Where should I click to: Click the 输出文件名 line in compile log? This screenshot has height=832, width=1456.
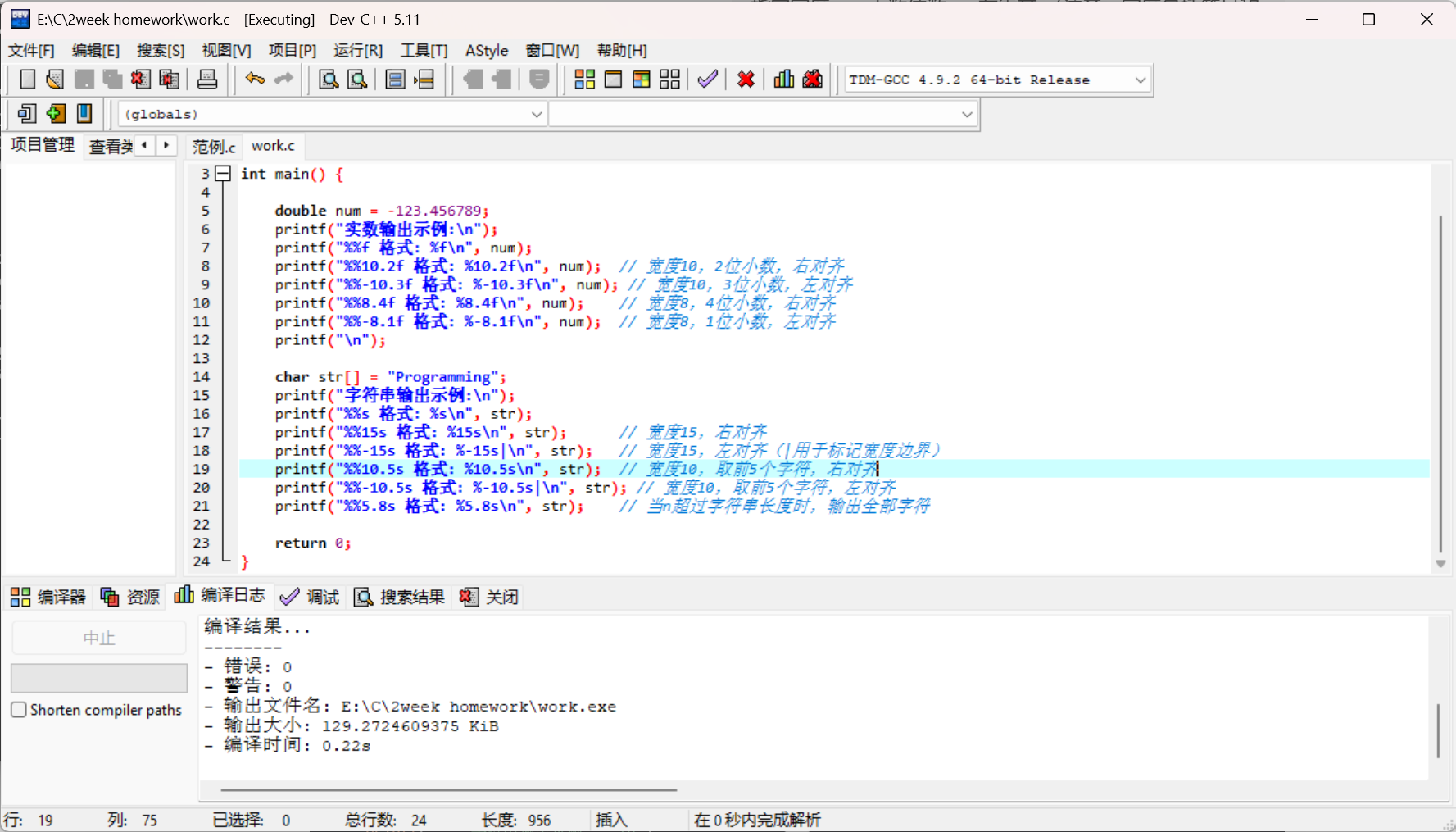point(410,706)
